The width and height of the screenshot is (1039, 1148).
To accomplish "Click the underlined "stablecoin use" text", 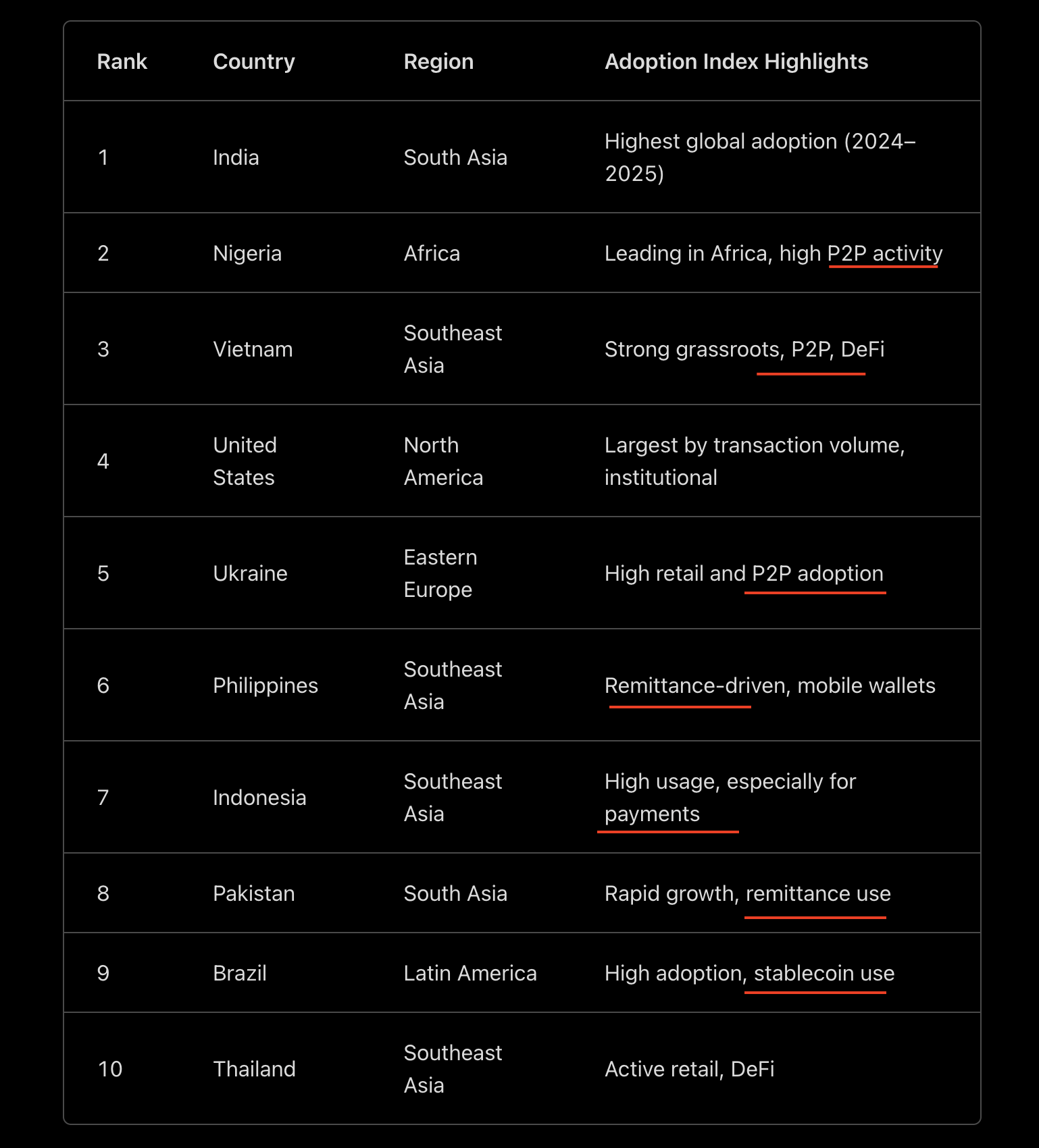I will (x=823, y=973).
